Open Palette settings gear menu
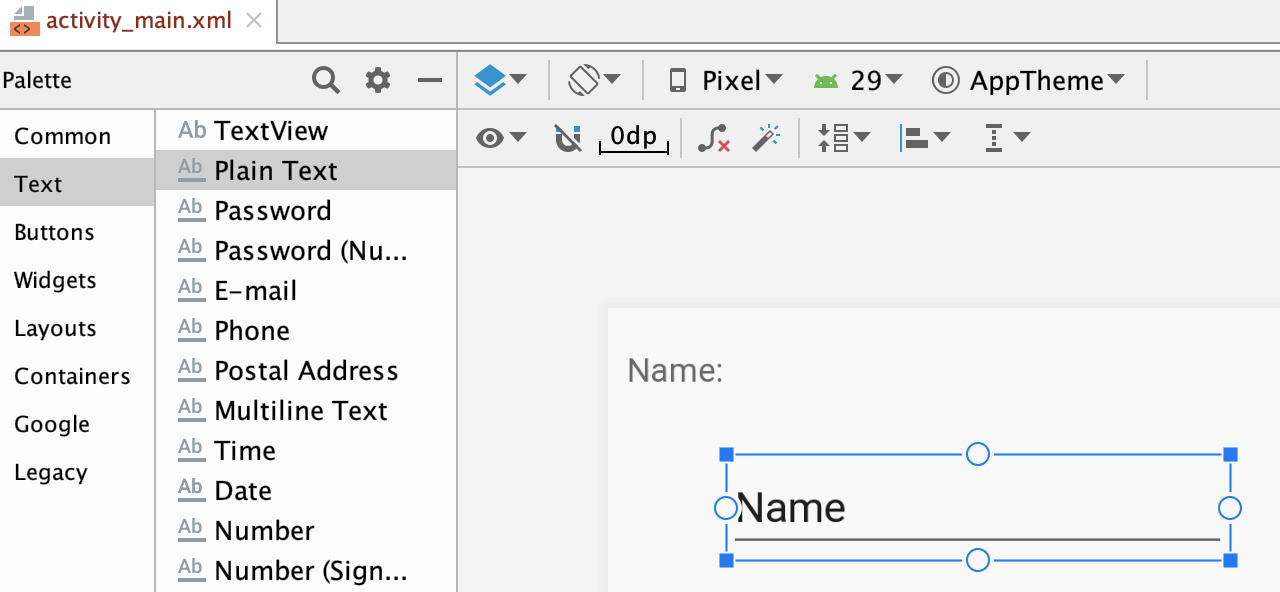1280x592 pixels. 378,80
